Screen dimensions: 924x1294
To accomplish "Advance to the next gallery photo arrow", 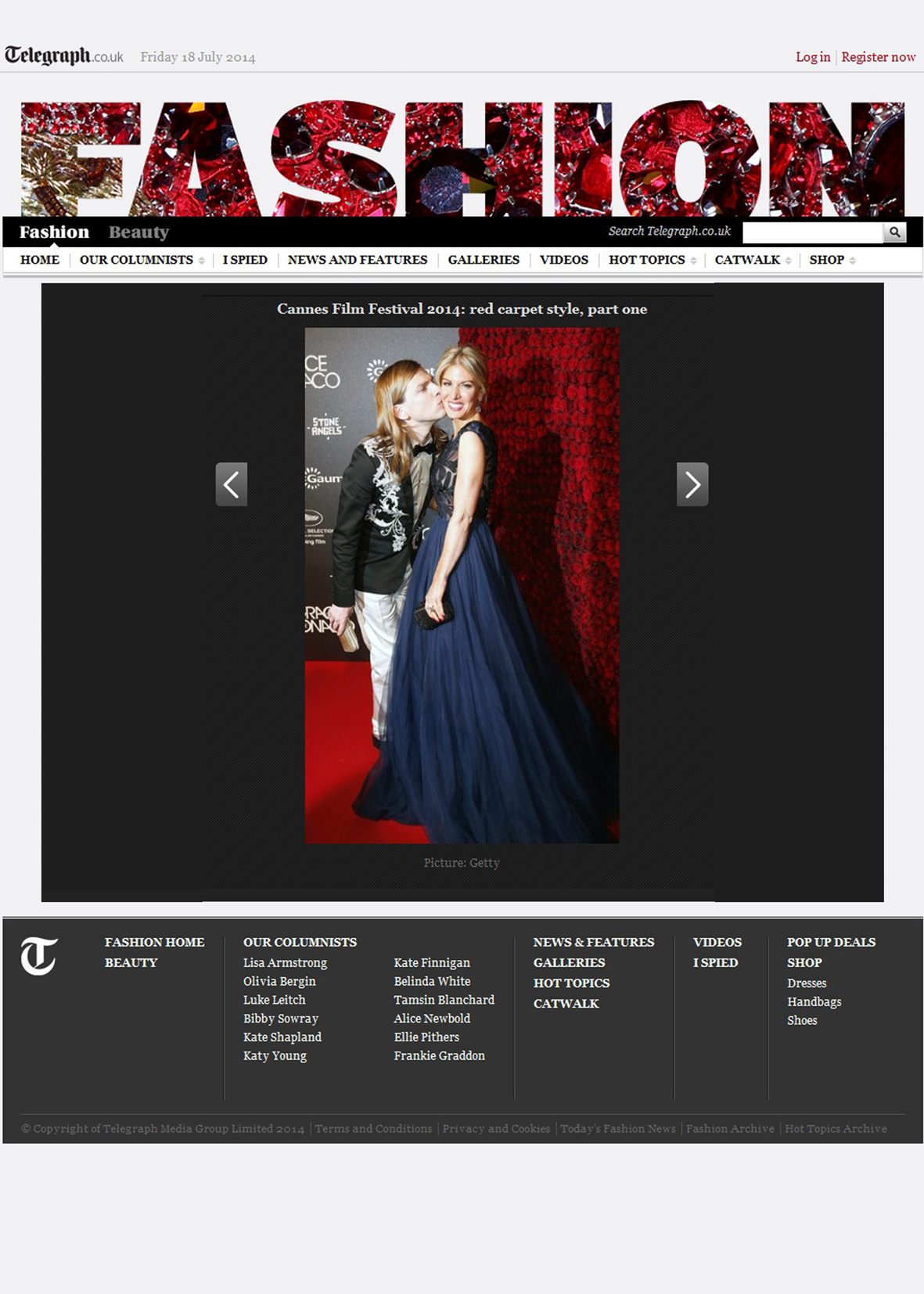I will click(x=692, y=484).
